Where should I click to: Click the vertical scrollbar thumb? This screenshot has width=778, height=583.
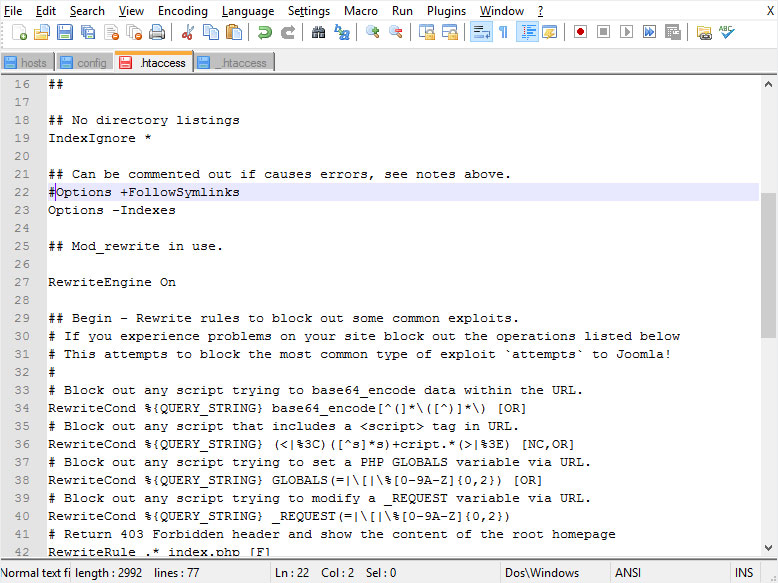tap(769, 265)
